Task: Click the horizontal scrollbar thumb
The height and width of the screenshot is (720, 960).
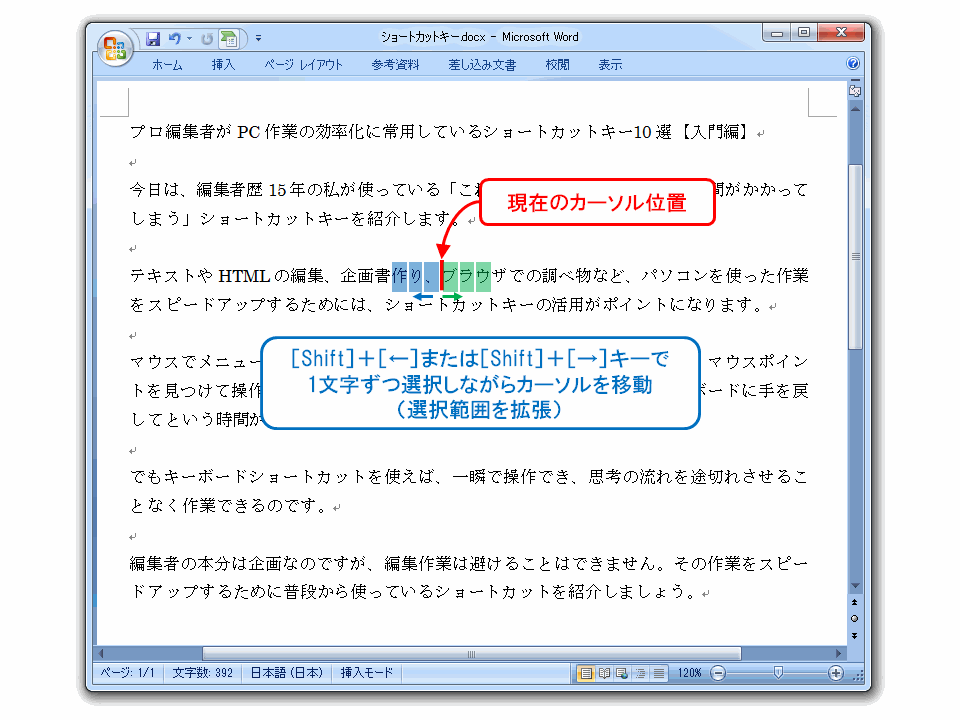Action: tap(471, 653)
